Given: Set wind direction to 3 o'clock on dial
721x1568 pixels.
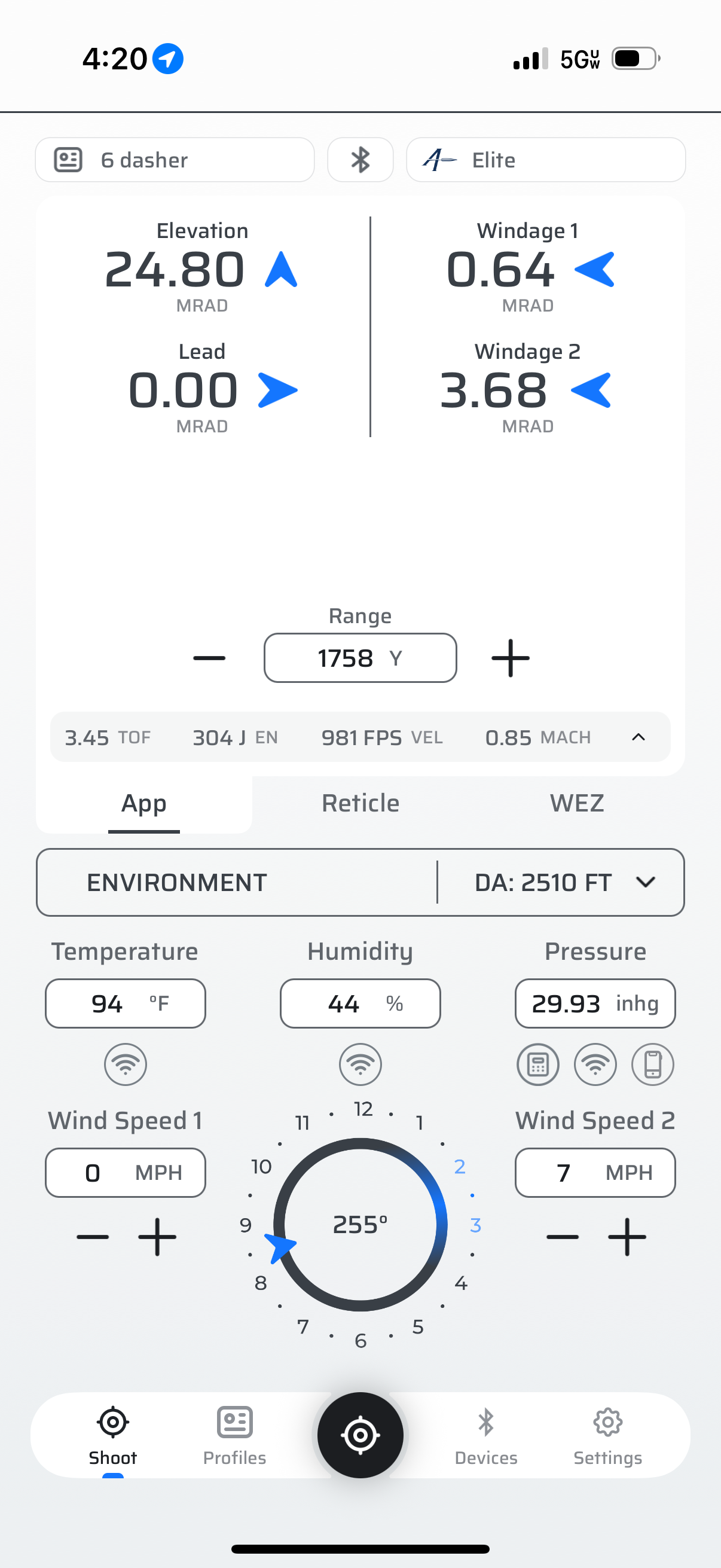Looking at the screenshot, I should pos(475,1225).
